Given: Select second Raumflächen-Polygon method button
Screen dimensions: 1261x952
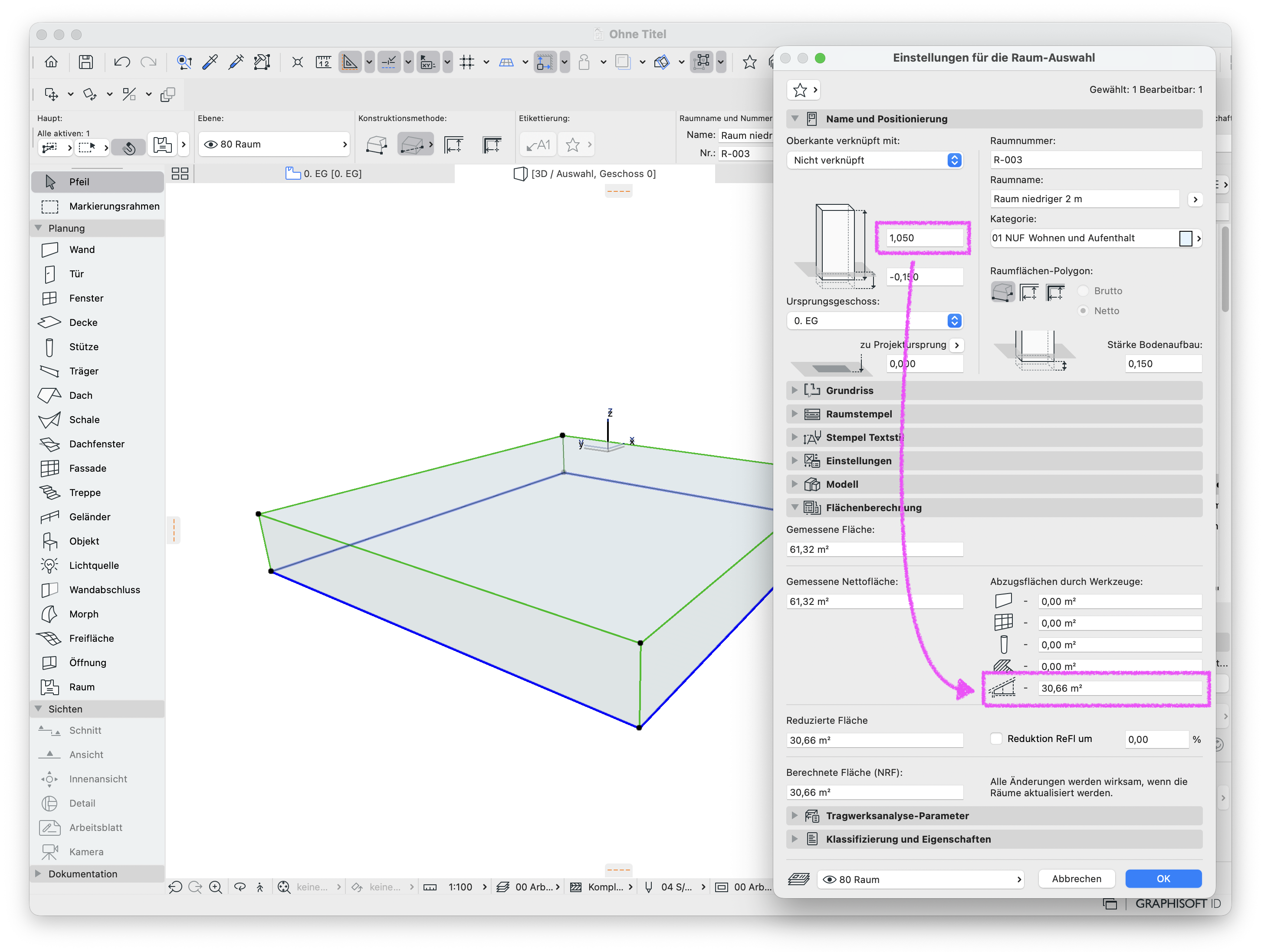Looking at the screenshot, I should pos(1029,292).
